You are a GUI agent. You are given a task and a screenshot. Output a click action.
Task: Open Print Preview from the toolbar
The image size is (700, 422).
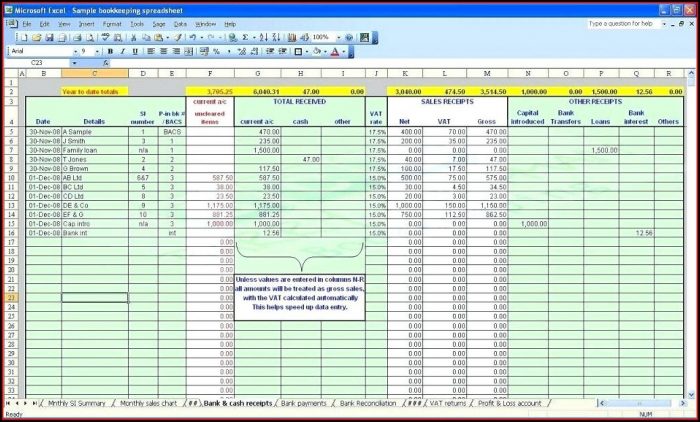[x=90, y=38]
